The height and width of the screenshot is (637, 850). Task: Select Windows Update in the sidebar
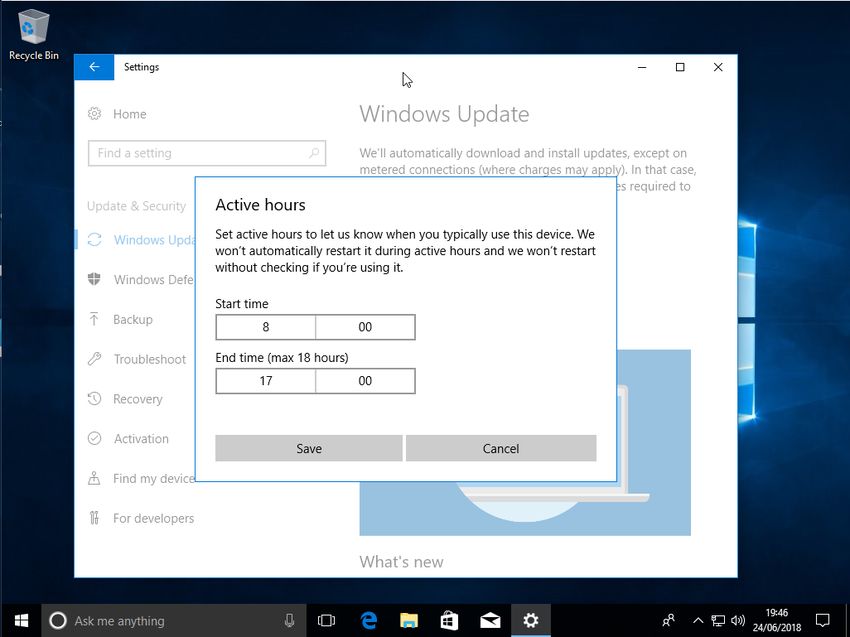pyautogui.click(x=154, y=240)
